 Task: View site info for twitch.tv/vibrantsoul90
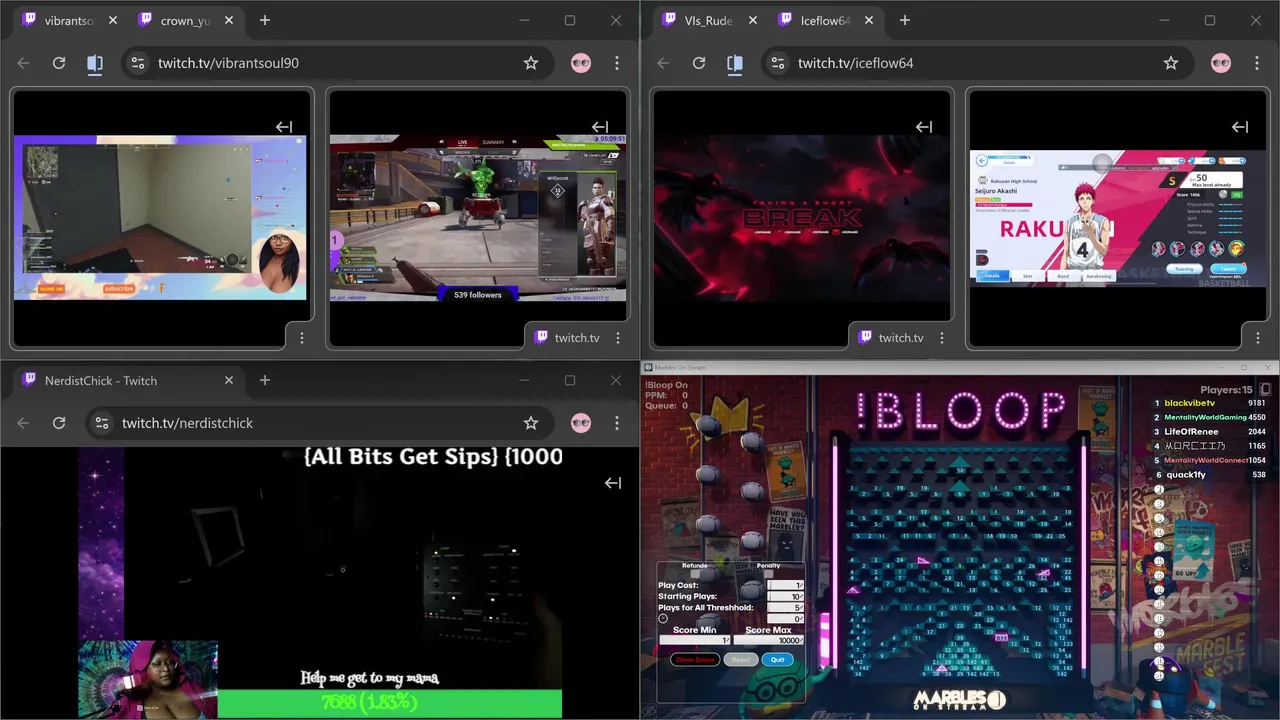(139, 63)
